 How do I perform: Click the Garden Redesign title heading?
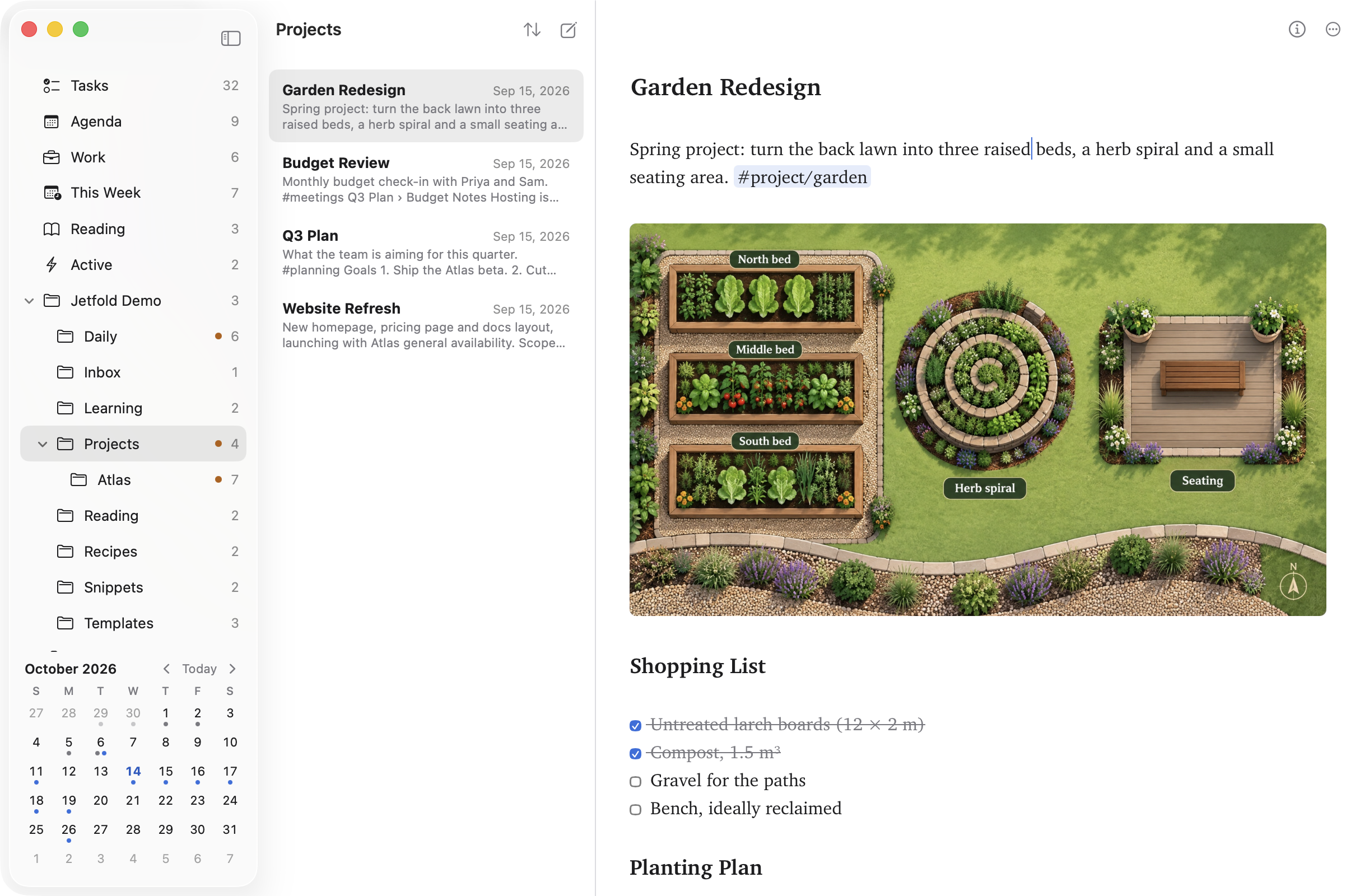point(726,87)
